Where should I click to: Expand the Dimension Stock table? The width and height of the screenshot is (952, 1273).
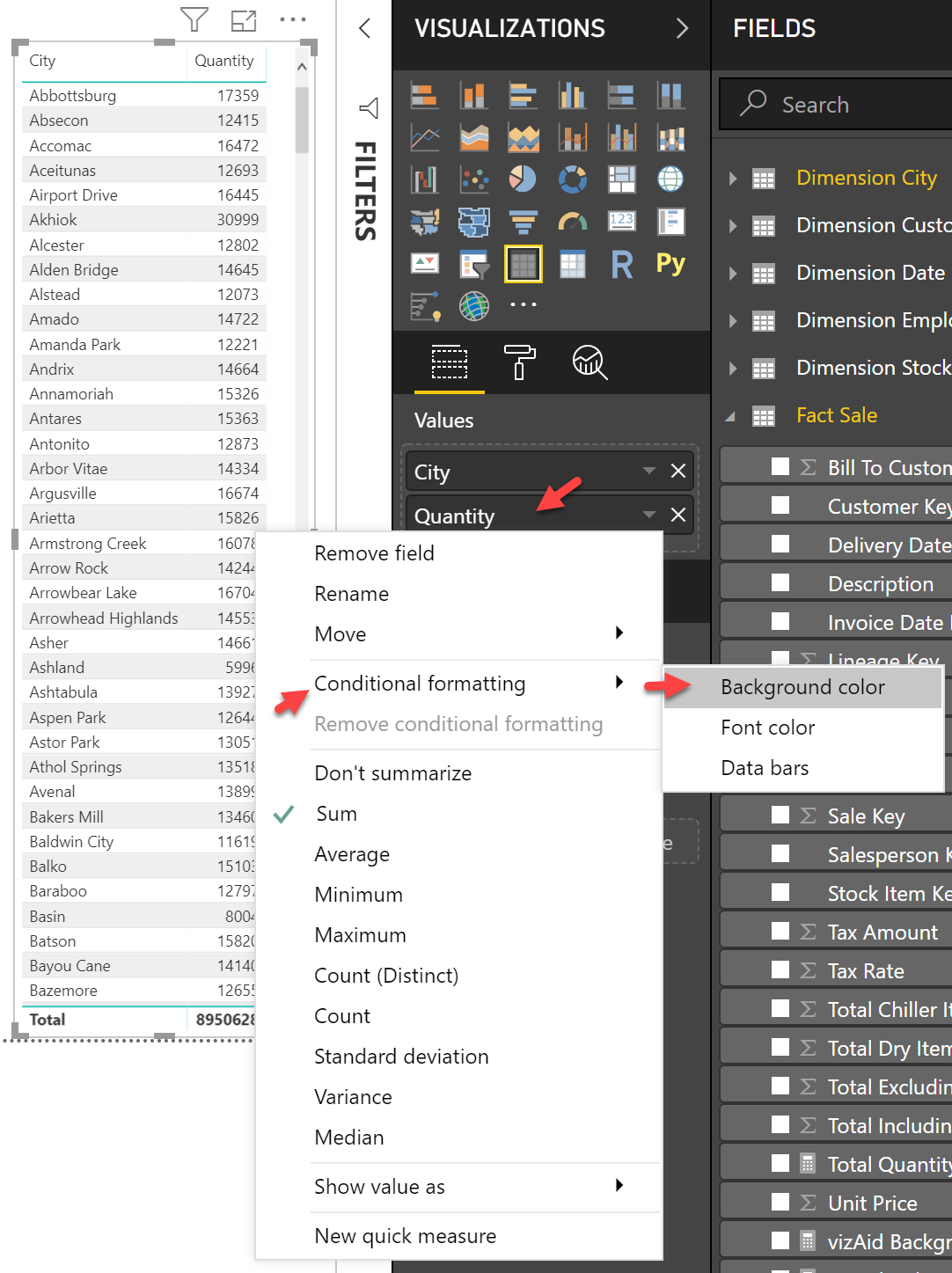pos(733,369)
